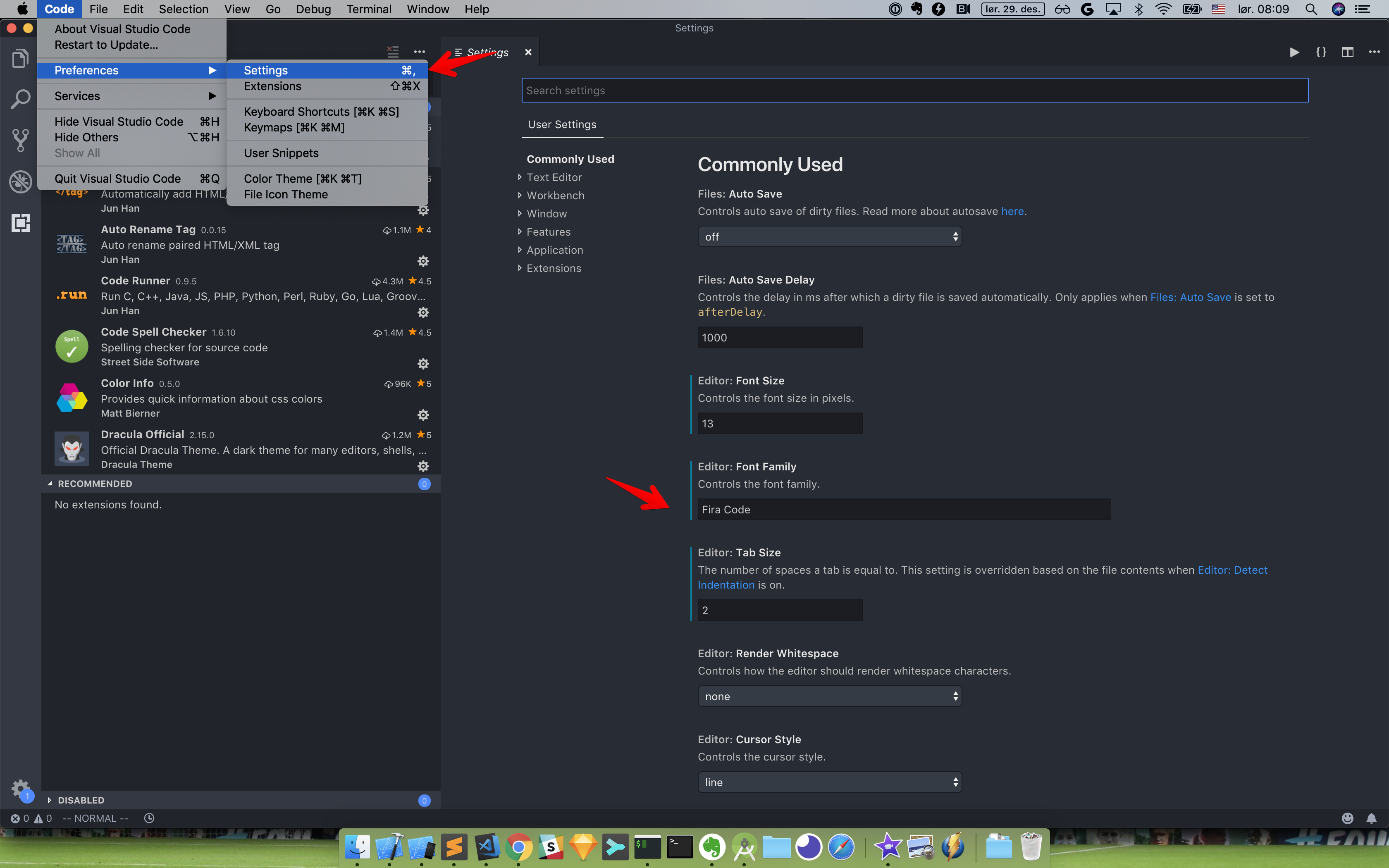This screenshot has width=1389, height=868.
Task: Expand the DISABLED extensions section
Action: (x=241, y=800)
